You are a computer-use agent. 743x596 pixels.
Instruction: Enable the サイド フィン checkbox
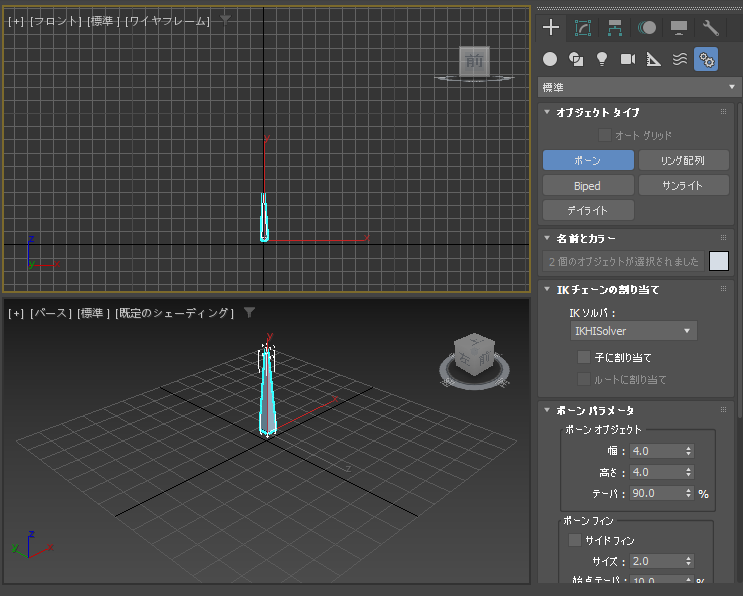(575, 540)
